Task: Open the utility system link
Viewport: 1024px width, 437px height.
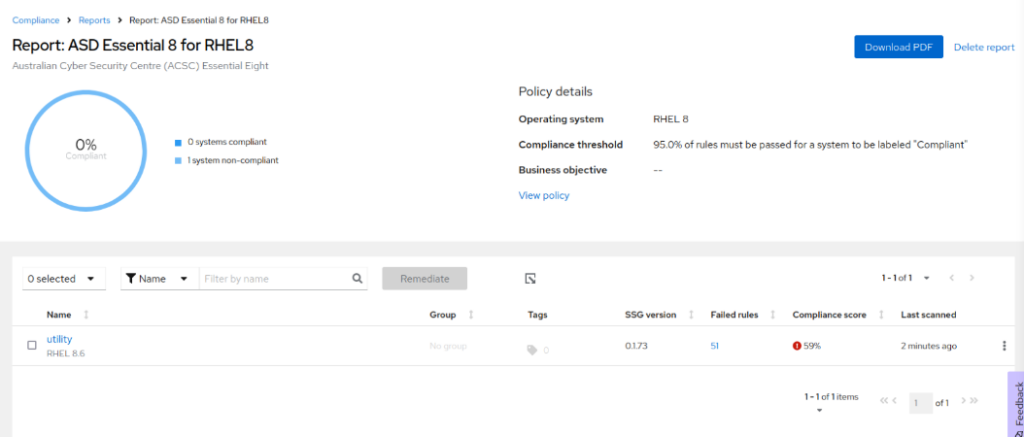Action: [x=59, y=339]
